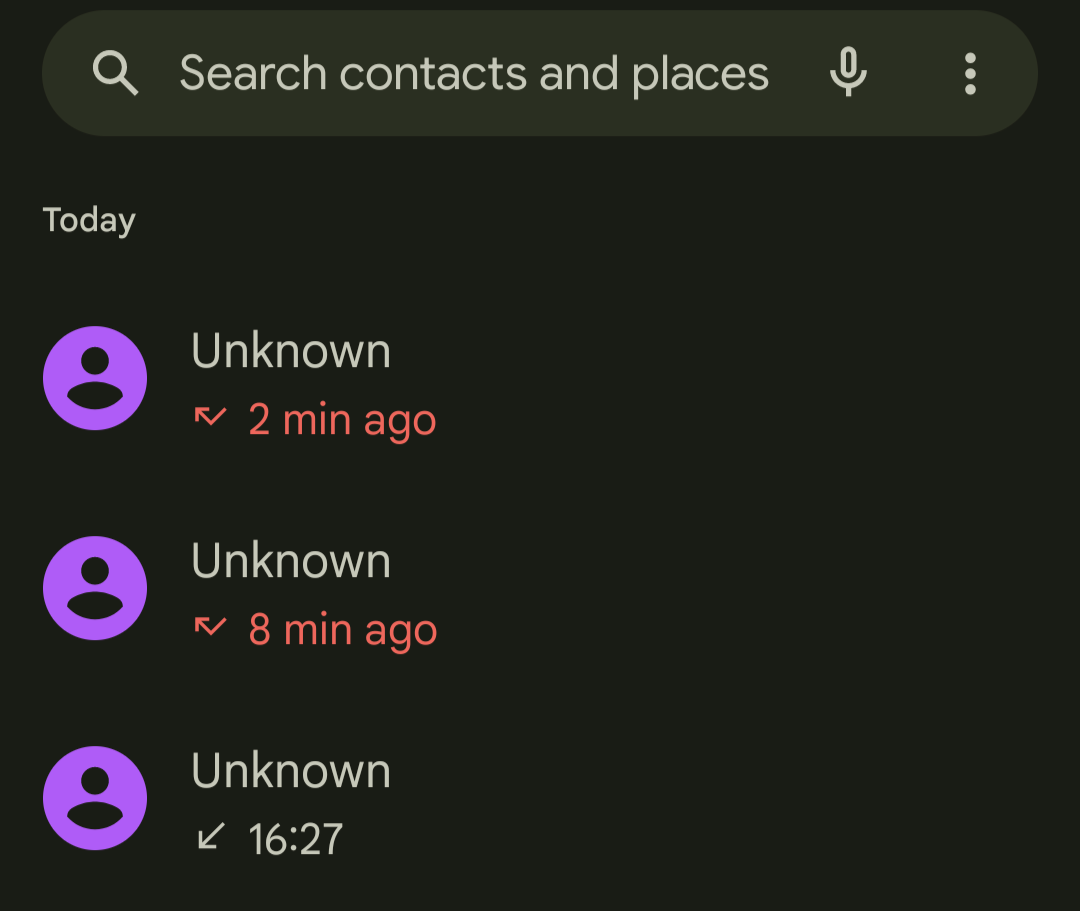1080x911 pixels.
Task: Select the 16:27 call timestamp
Action: pyautogui.click(x=295, y=839)
